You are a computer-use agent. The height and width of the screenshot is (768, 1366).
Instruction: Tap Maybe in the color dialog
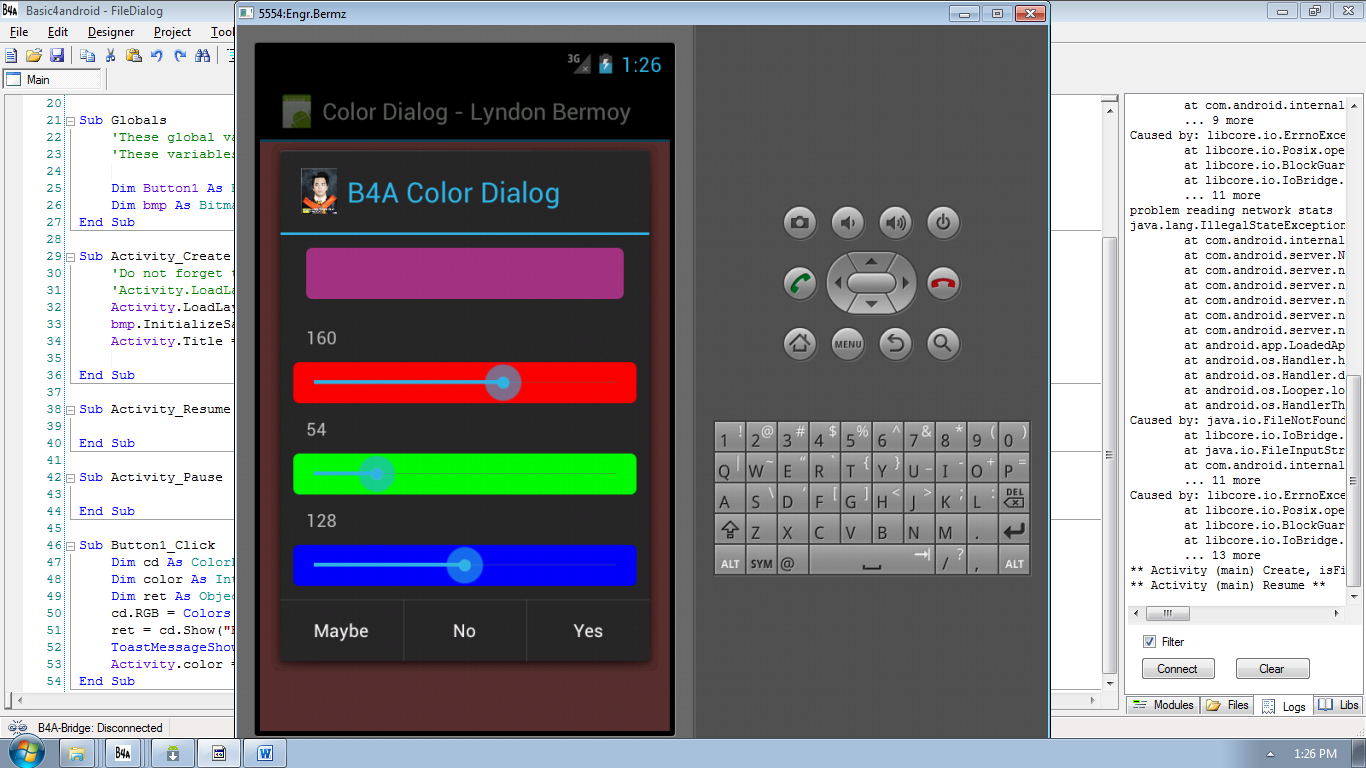[x=341, y=631]
